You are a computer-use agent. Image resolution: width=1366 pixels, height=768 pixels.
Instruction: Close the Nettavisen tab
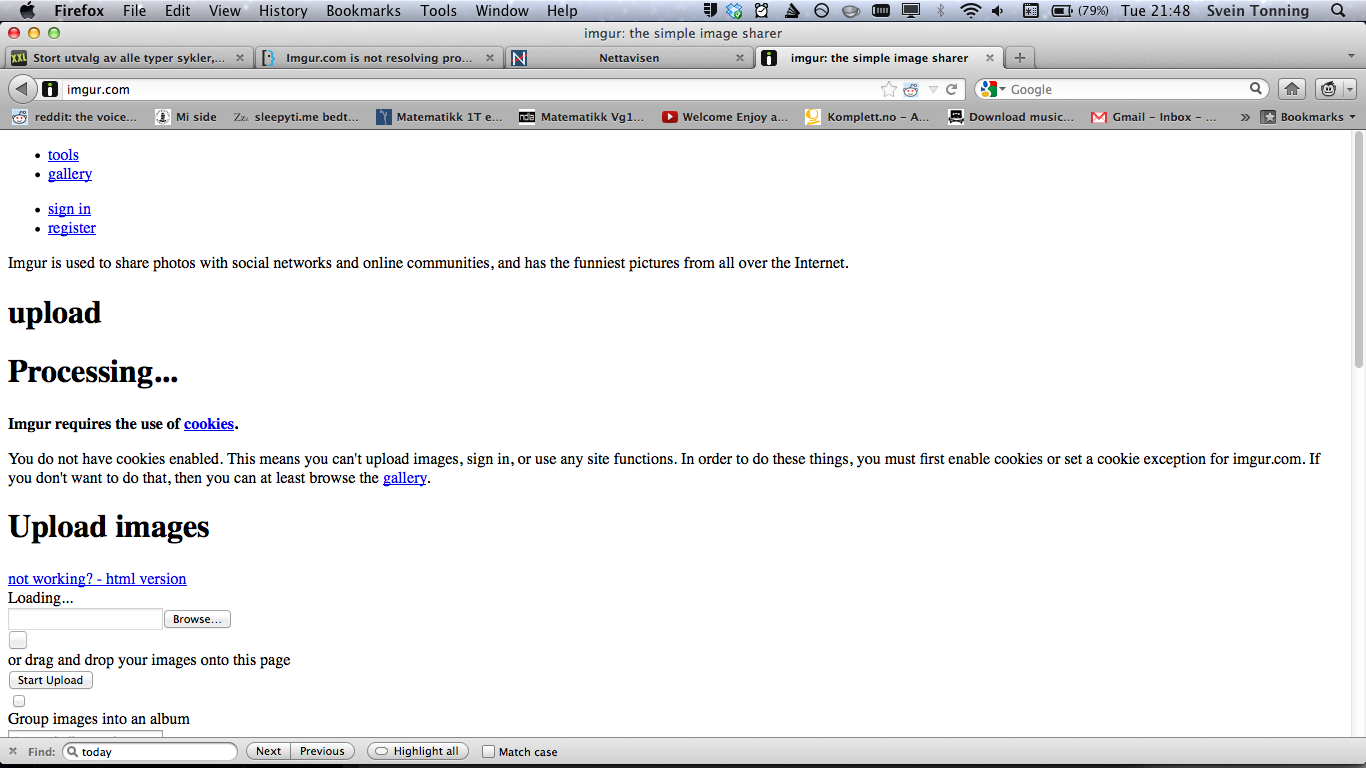(x=740, y=58)
